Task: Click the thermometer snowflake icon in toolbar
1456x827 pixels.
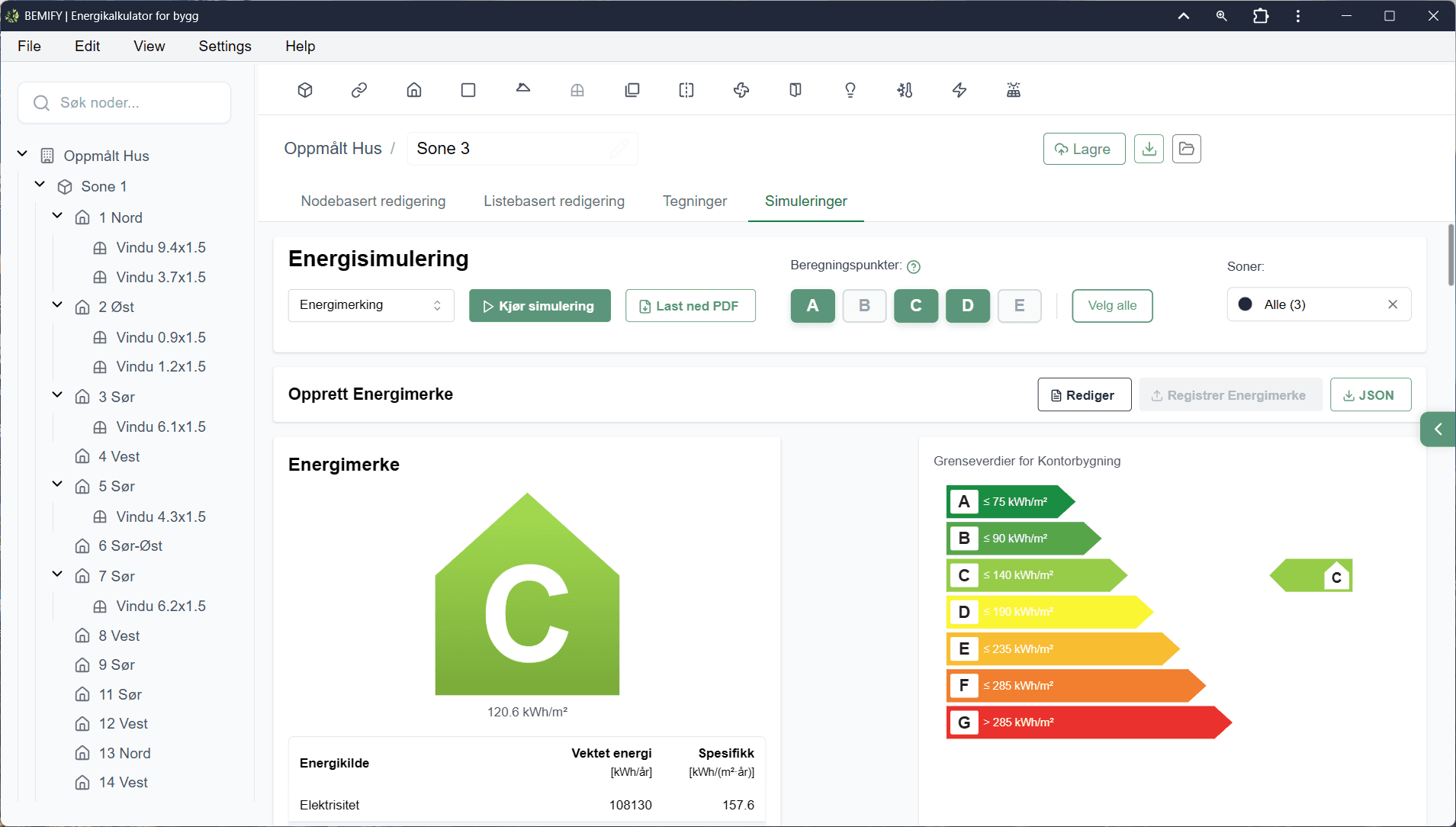Action: (905, 90)
